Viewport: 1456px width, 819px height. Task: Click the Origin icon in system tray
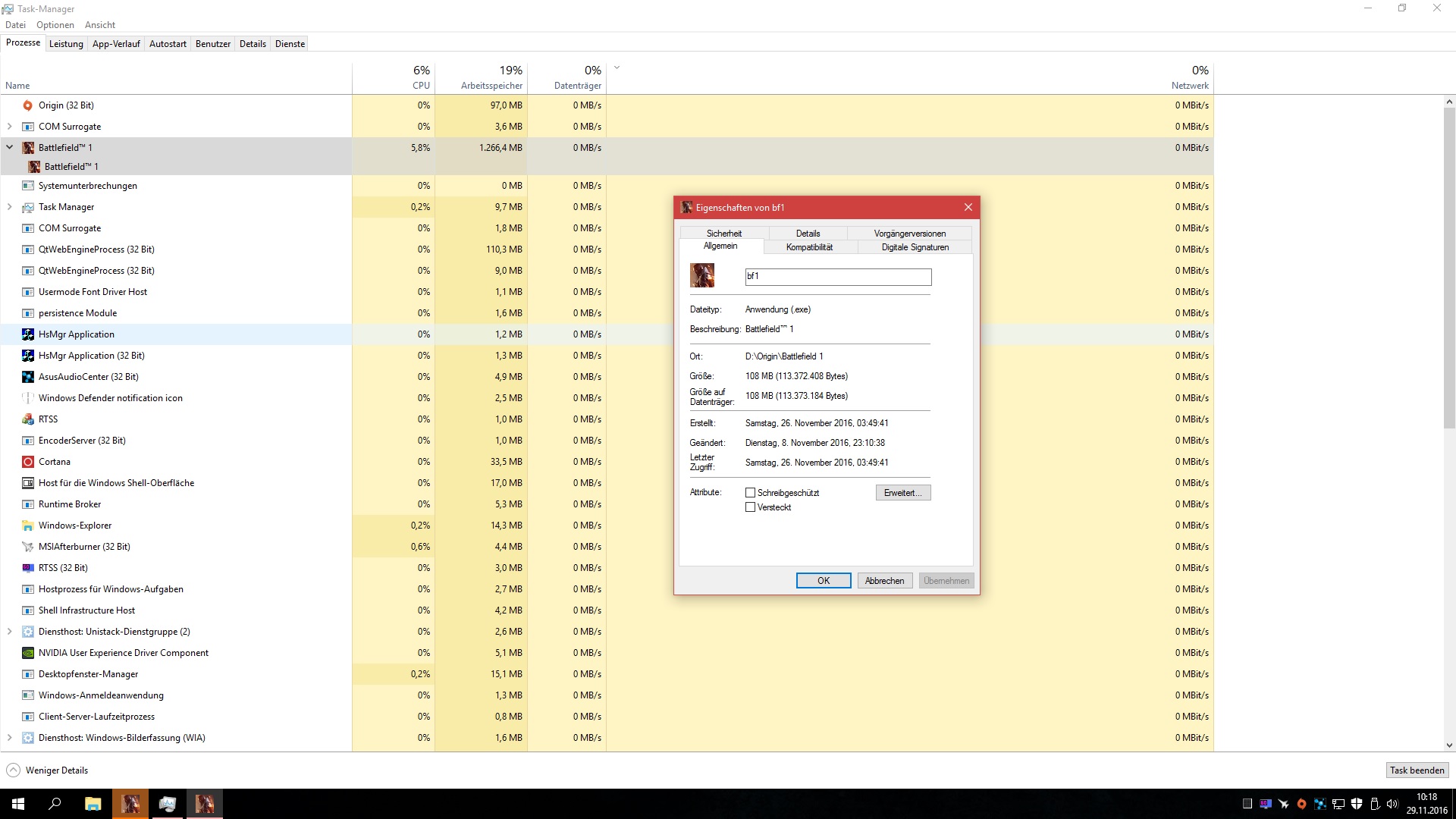[1301, 804]
